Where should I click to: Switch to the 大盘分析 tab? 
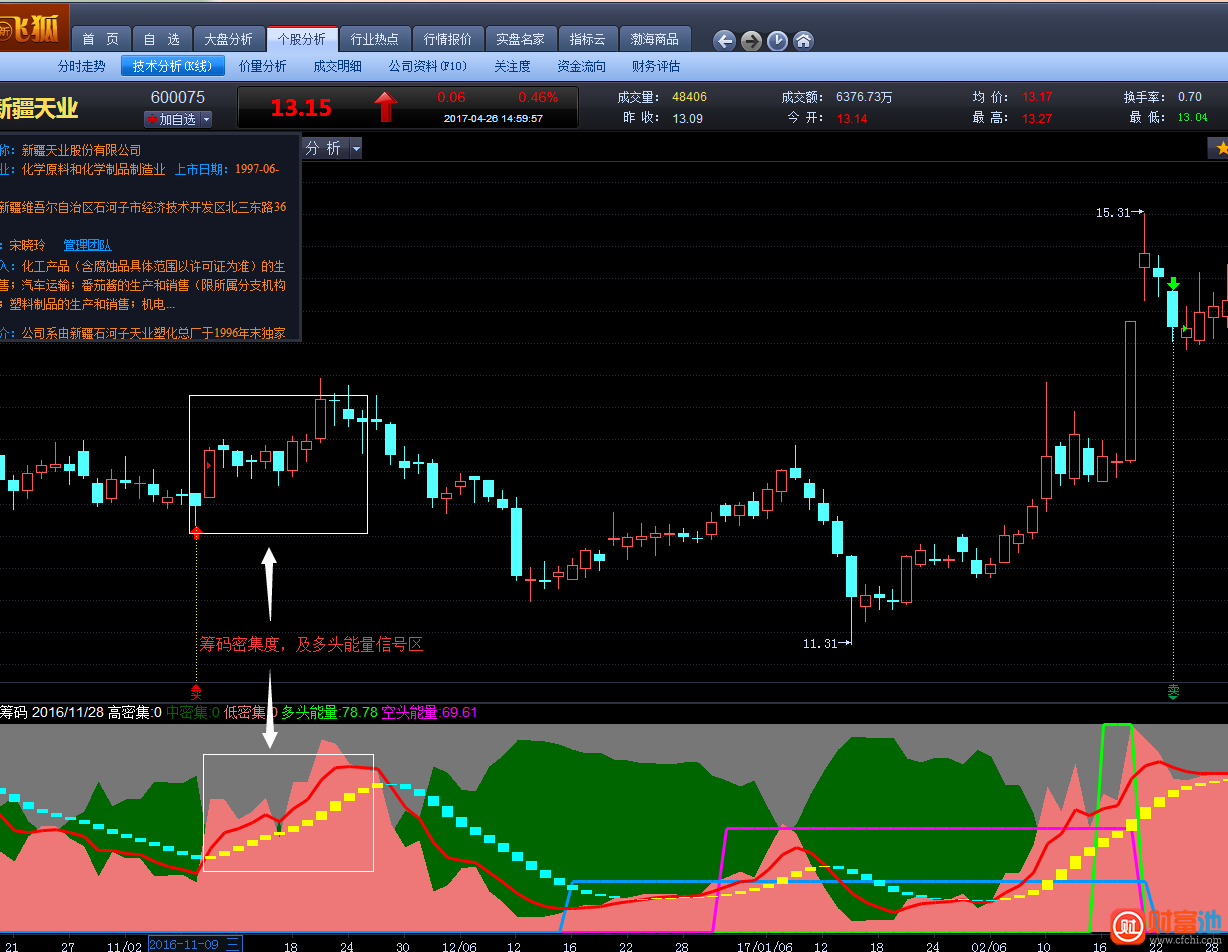229,40
